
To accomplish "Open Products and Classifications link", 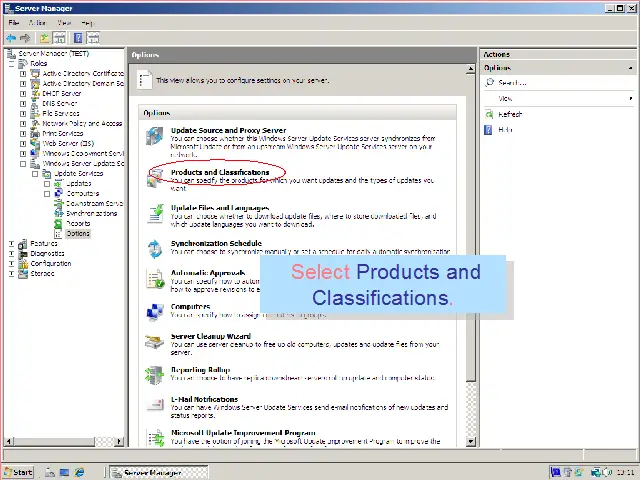I will click(220, 172).
